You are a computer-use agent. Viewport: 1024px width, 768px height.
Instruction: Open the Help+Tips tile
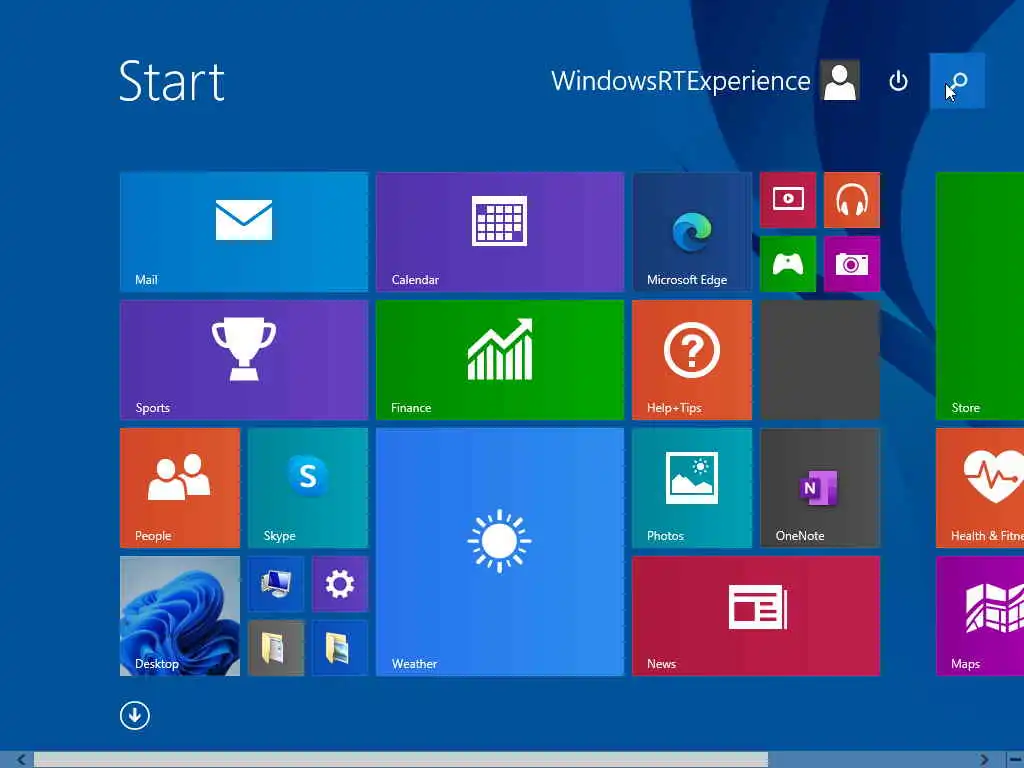point(692,360)
